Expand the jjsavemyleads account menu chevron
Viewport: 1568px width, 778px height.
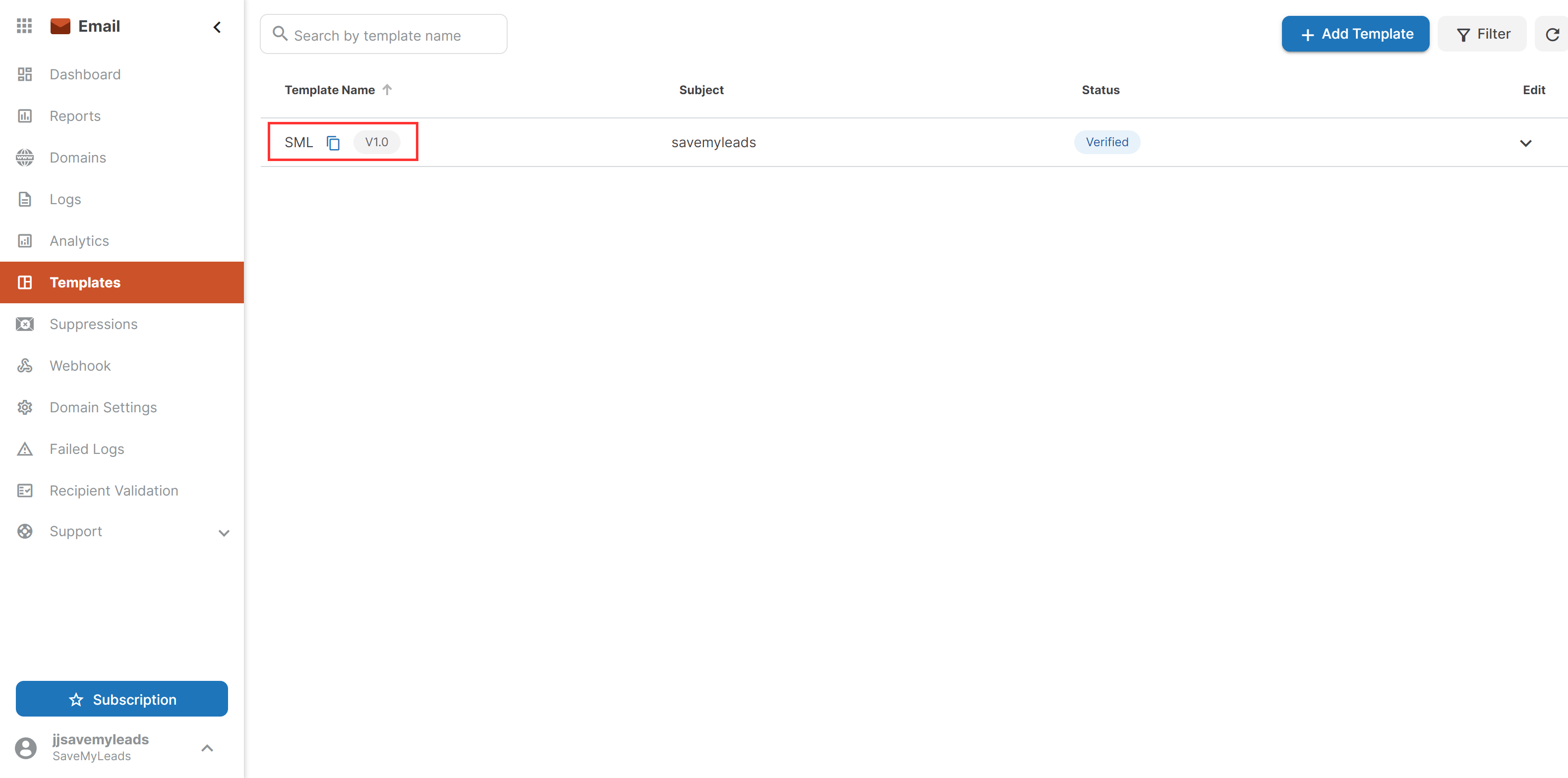pos(207,748)
